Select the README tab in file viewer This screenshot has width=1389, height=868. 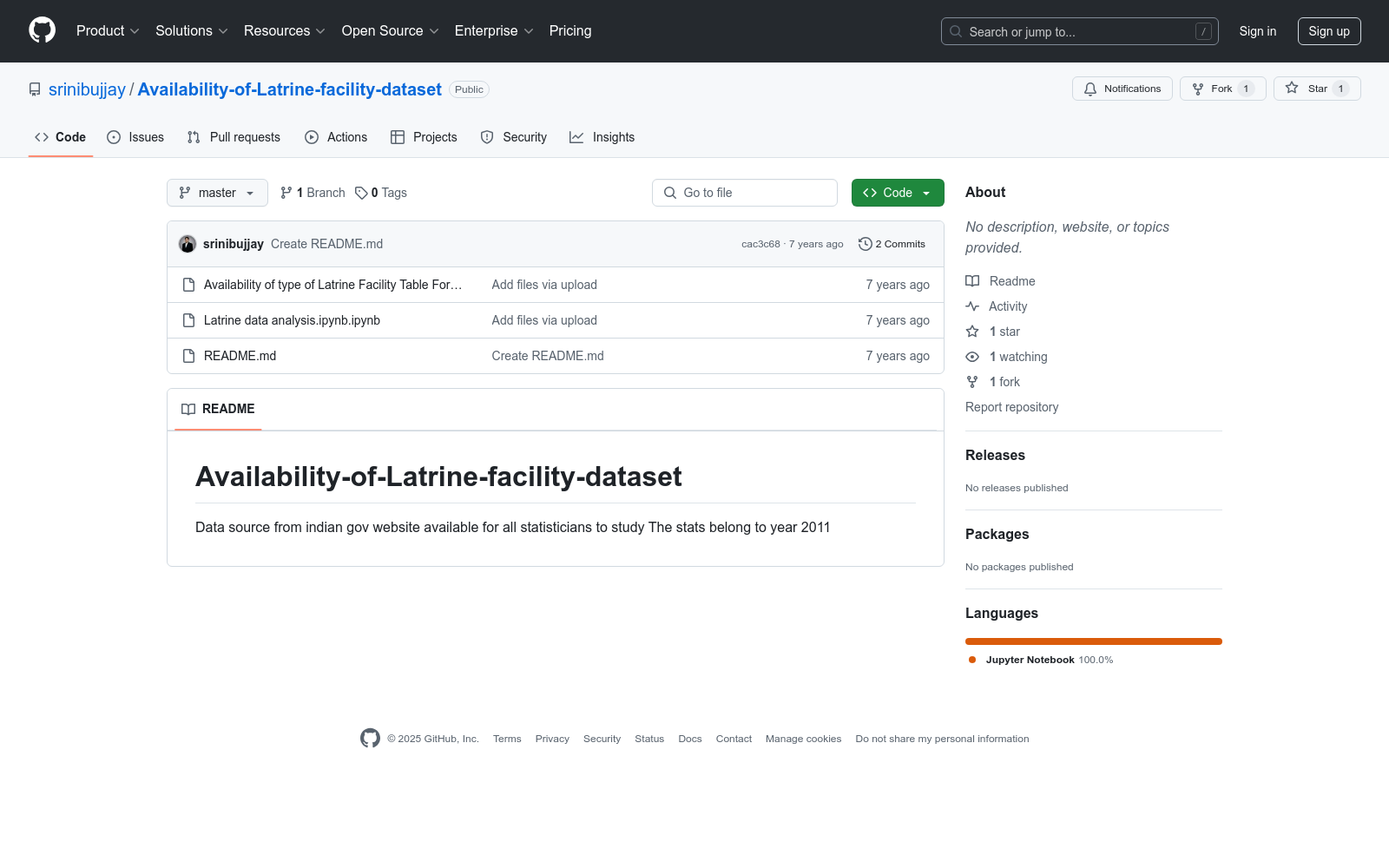click(218, 409)
